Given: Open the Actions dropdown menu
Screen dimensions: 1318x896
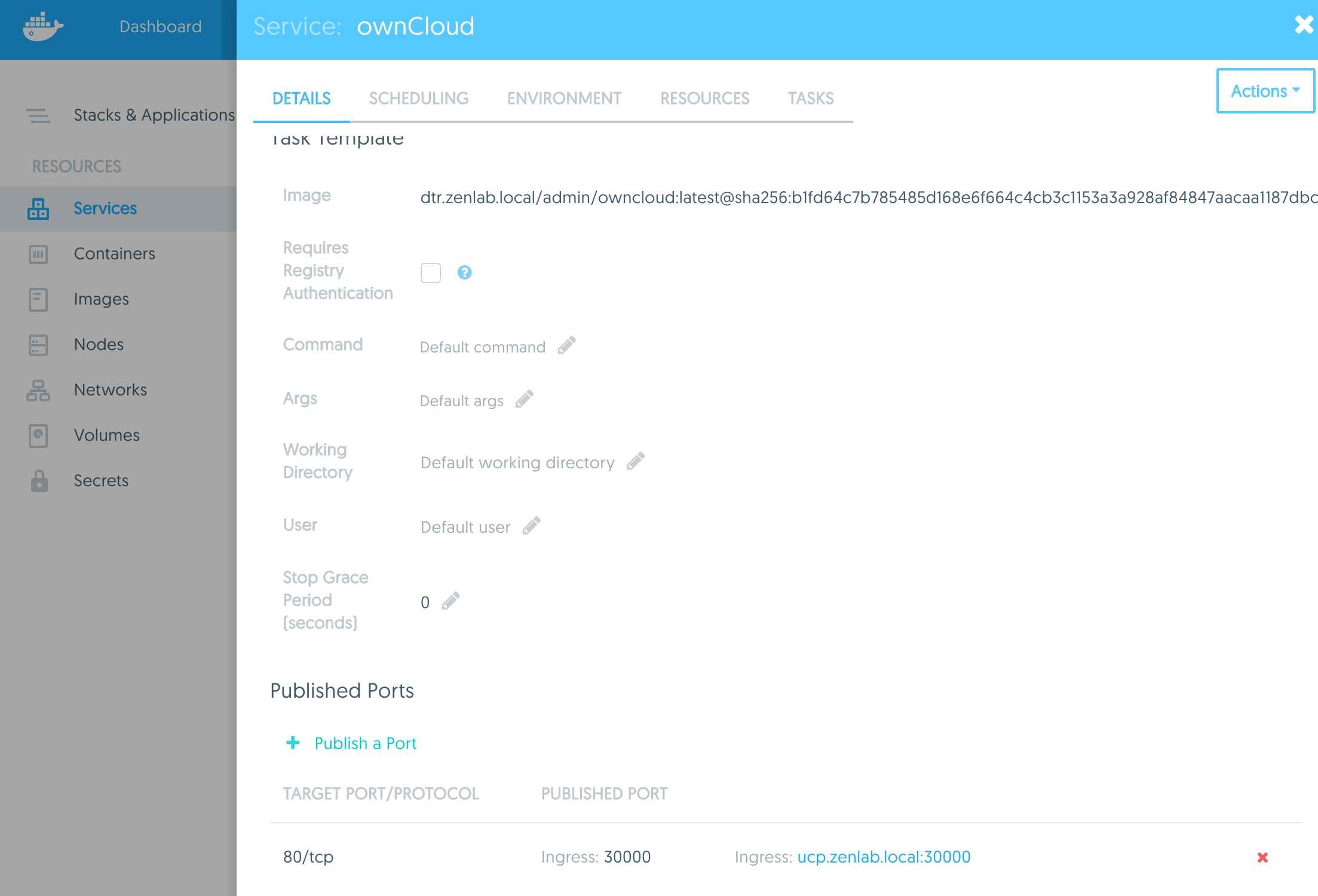Looking at the screenshot, I should (1265, 91).
